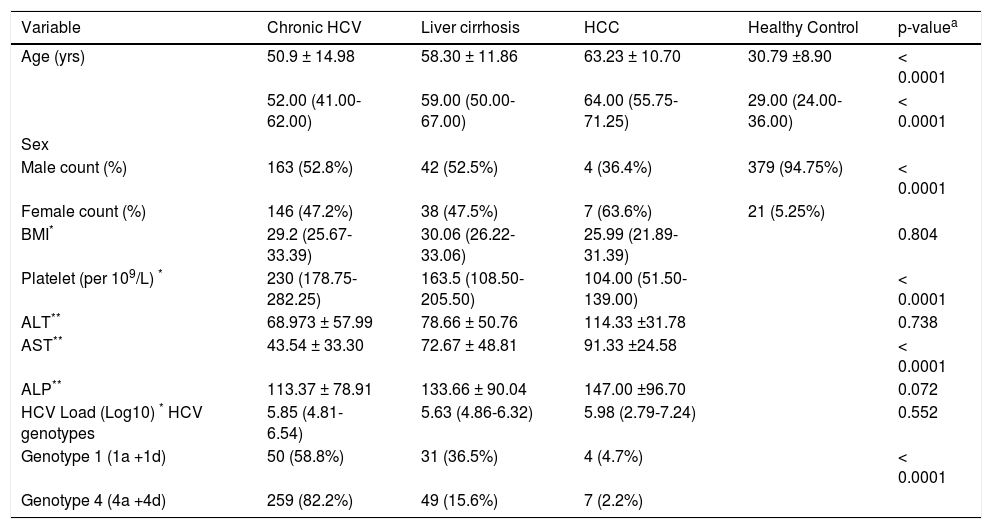Click the Sex row label
This screenshot has width=992, height=529.
coord(34,145)
